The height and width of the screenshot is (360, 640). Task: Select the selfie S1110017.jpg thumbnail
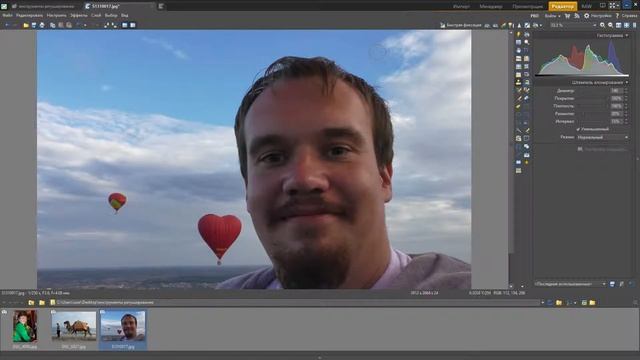pos(123,326)
